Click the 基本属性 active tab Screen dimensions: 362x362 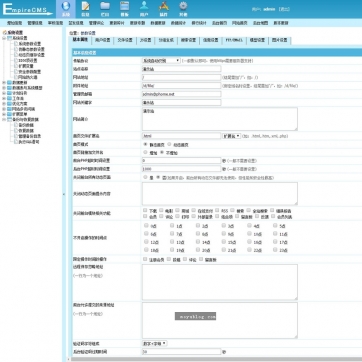coord(80,40)
